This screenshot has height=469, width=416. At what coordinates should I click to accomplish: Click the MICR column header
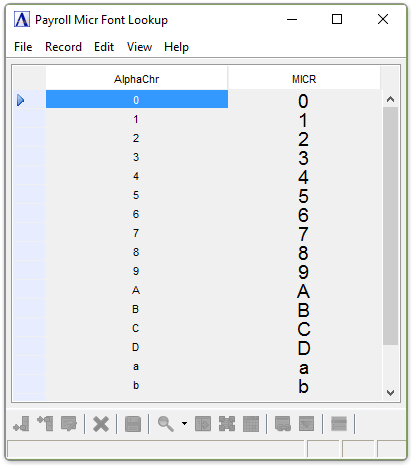click(304, 79)
